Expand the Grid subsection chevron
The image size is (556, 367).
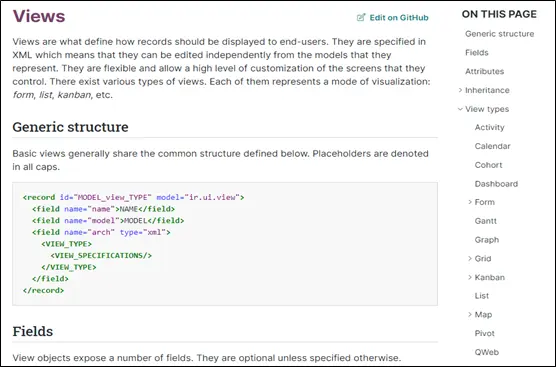pyautogui.click(x=470, y=258)
